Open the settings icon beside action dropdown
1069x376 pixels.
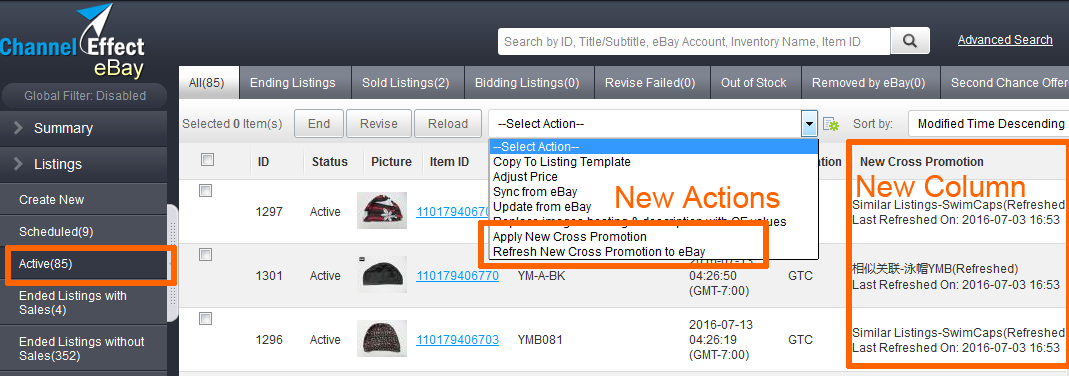click(830, 124)
